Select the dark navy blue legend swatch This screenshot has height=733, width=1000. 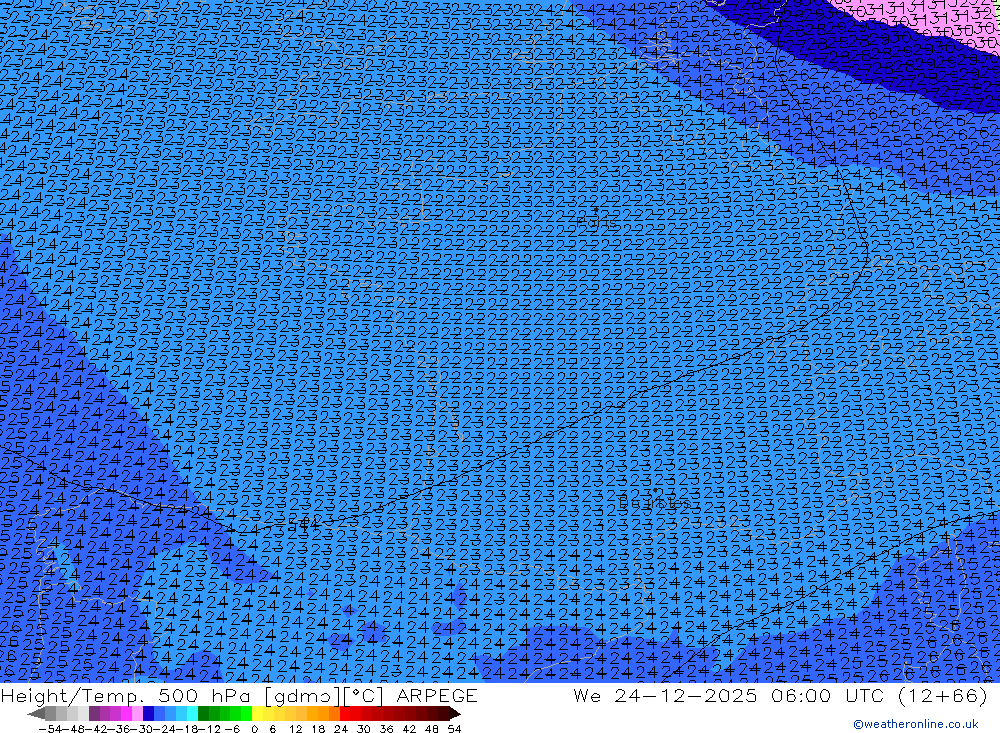click(x=148, y=713)
